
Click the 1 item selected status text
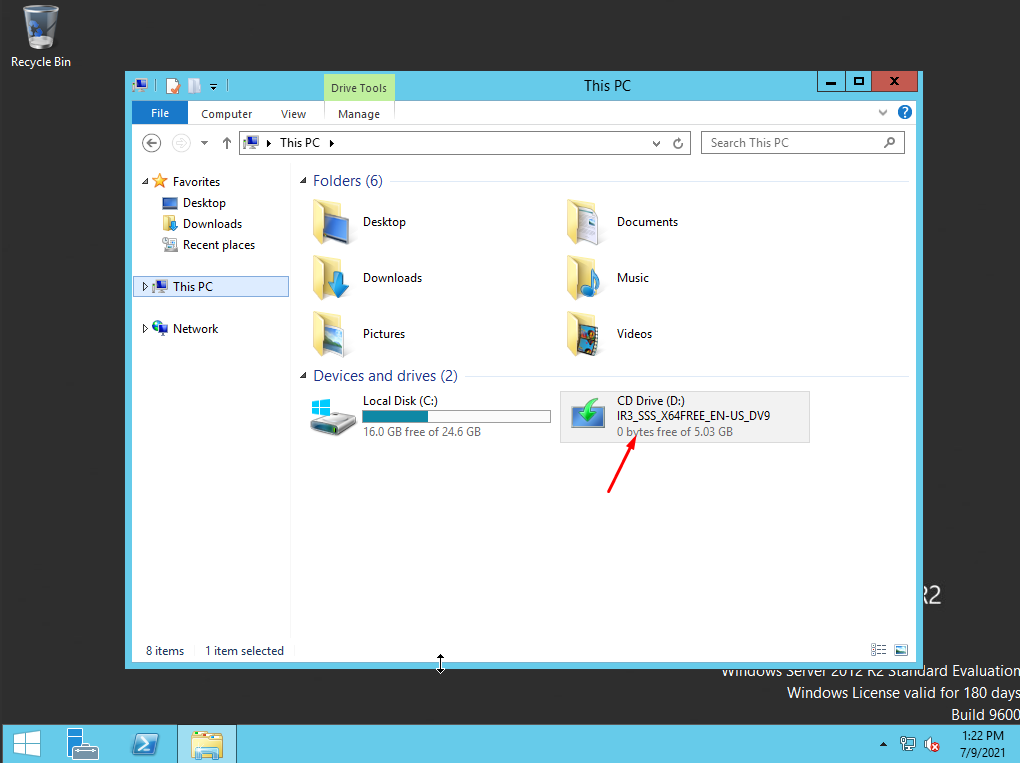click(x=244, y=650)
